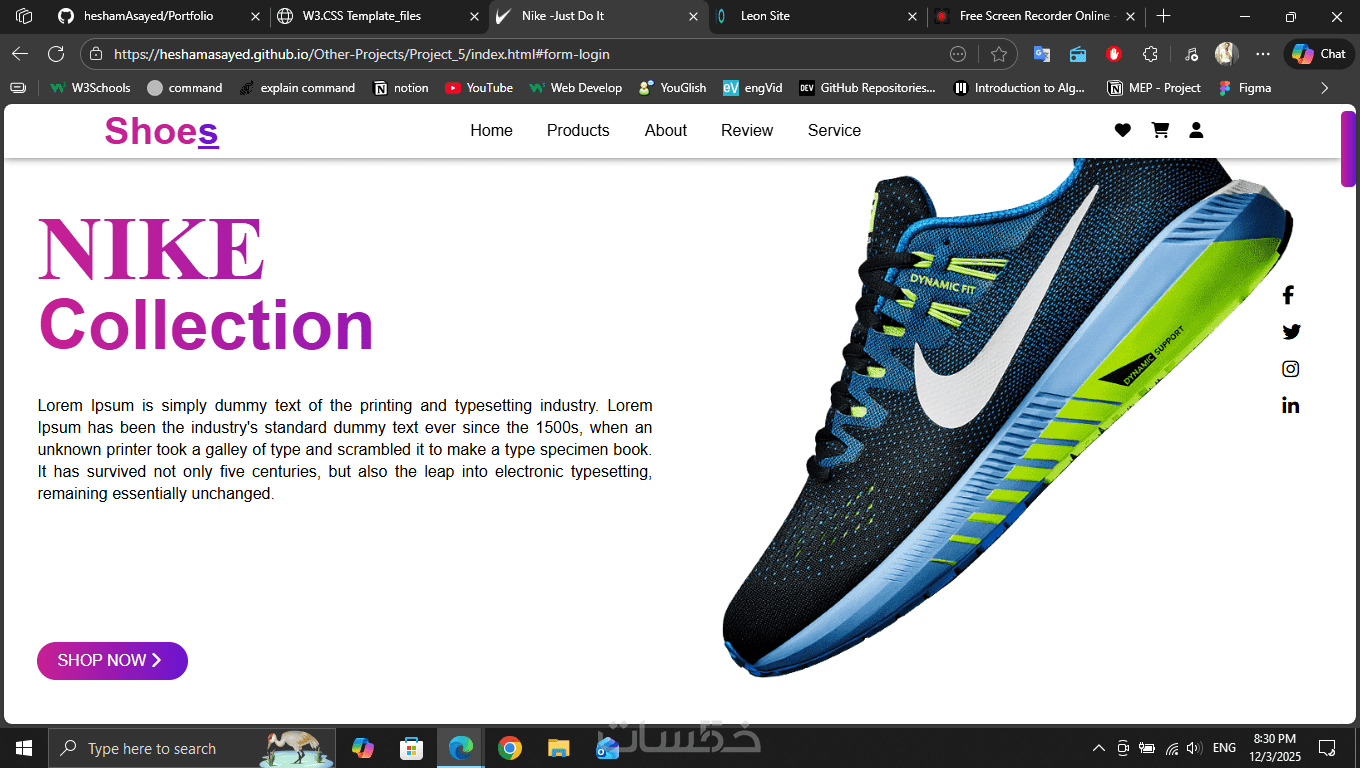
Task: Click the Windows taskbar search box
Action: pyautogui.click(x=192, y=748)
